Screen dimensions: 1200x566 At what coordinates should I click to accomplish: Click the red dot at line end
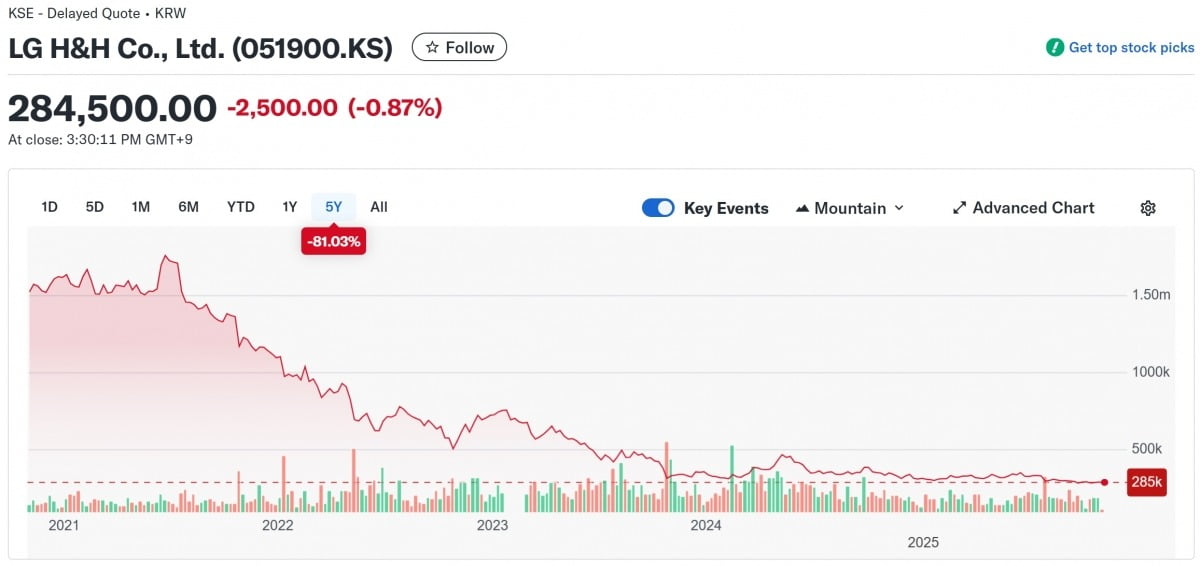(x=1104, y=482)
